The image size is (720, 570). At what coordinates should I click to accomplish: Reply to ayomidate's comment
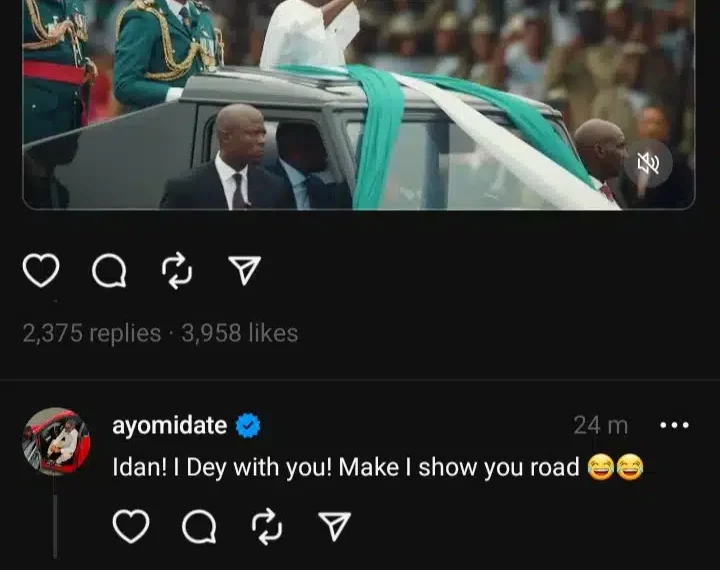[199, 527]
